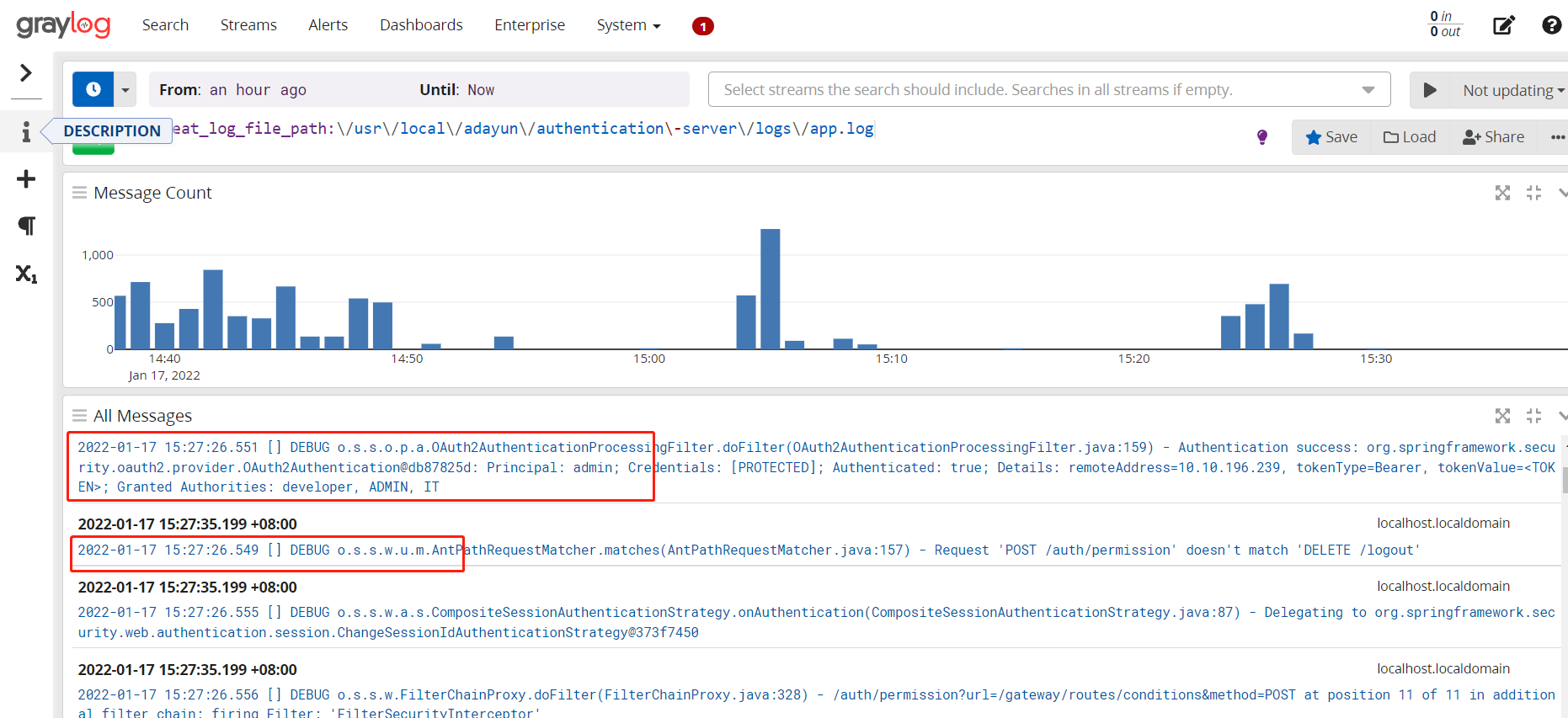Start auto-refresh with the play button
This screenshot has height=718, width=1568.
click(x=1430, y=89)
